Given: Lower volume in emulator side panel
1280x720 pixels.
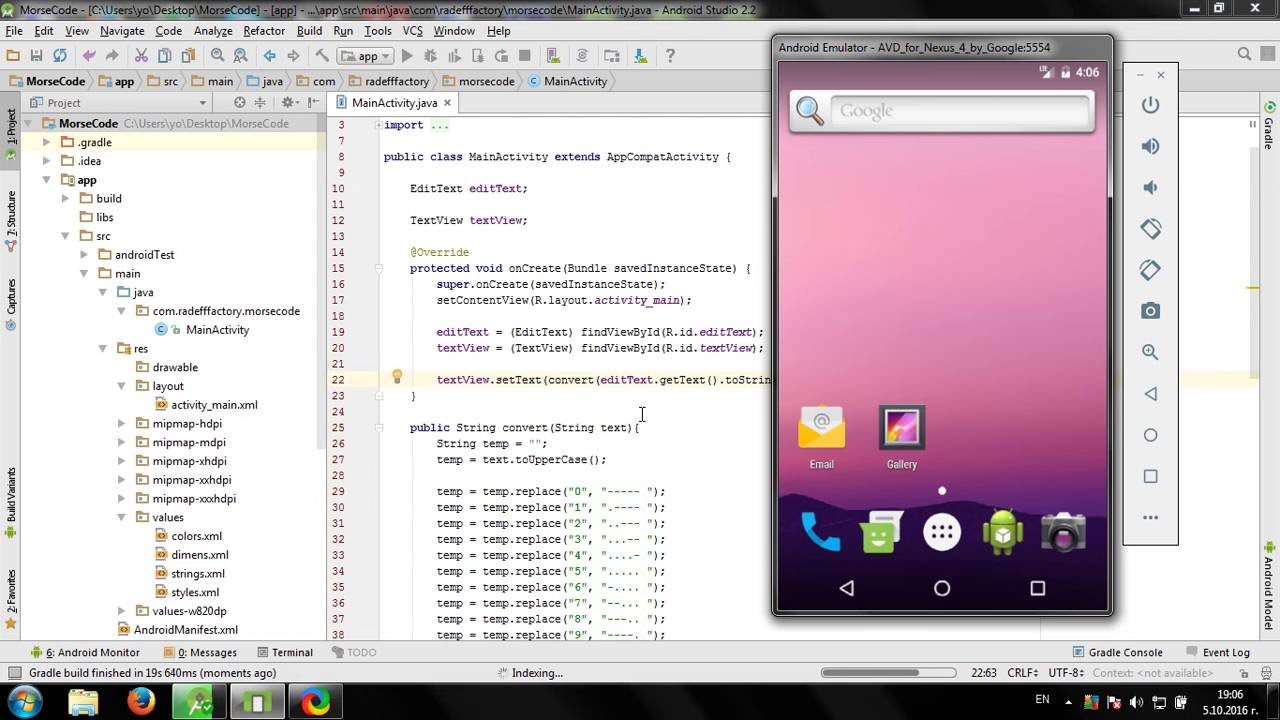Looking at the screenshot, I should (1150, 187).
